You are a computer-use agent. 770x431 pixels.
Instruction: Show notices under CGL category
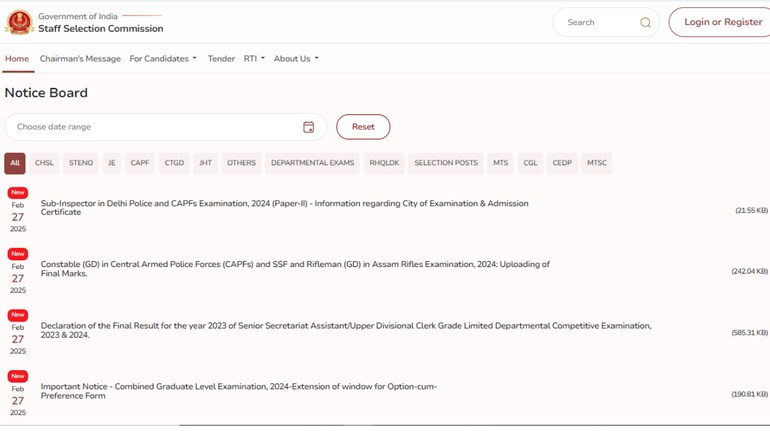pyautogui.click(x=530, y=163)
